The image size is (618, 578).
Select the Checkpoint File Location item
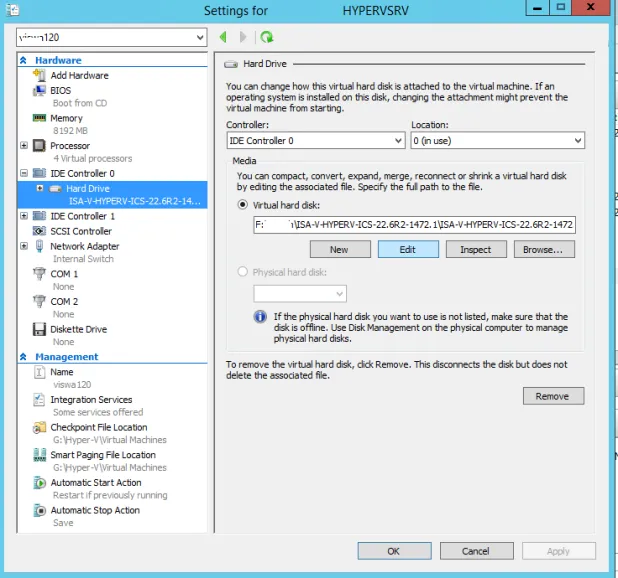pos(99,427)
